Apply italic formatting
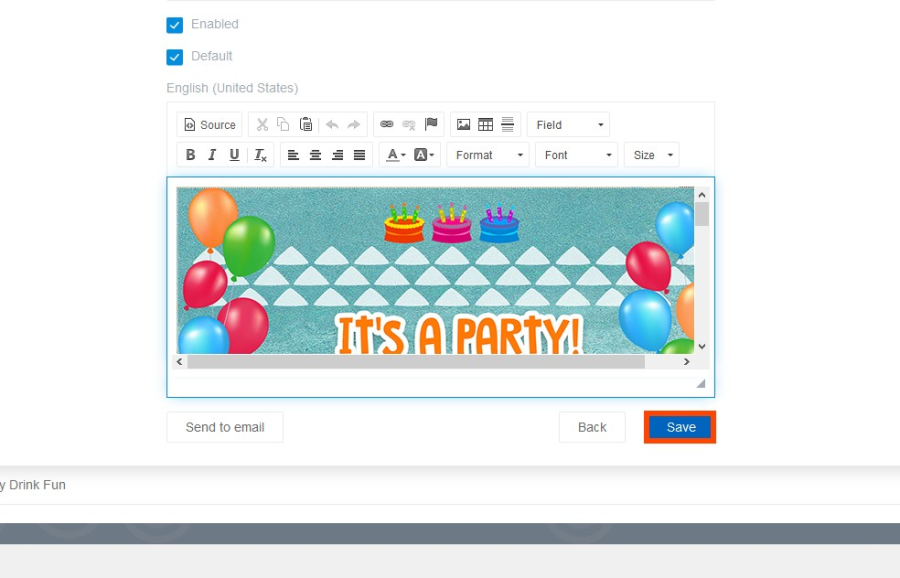Viewport: 900px width, 578px height. tap(212, 155)
